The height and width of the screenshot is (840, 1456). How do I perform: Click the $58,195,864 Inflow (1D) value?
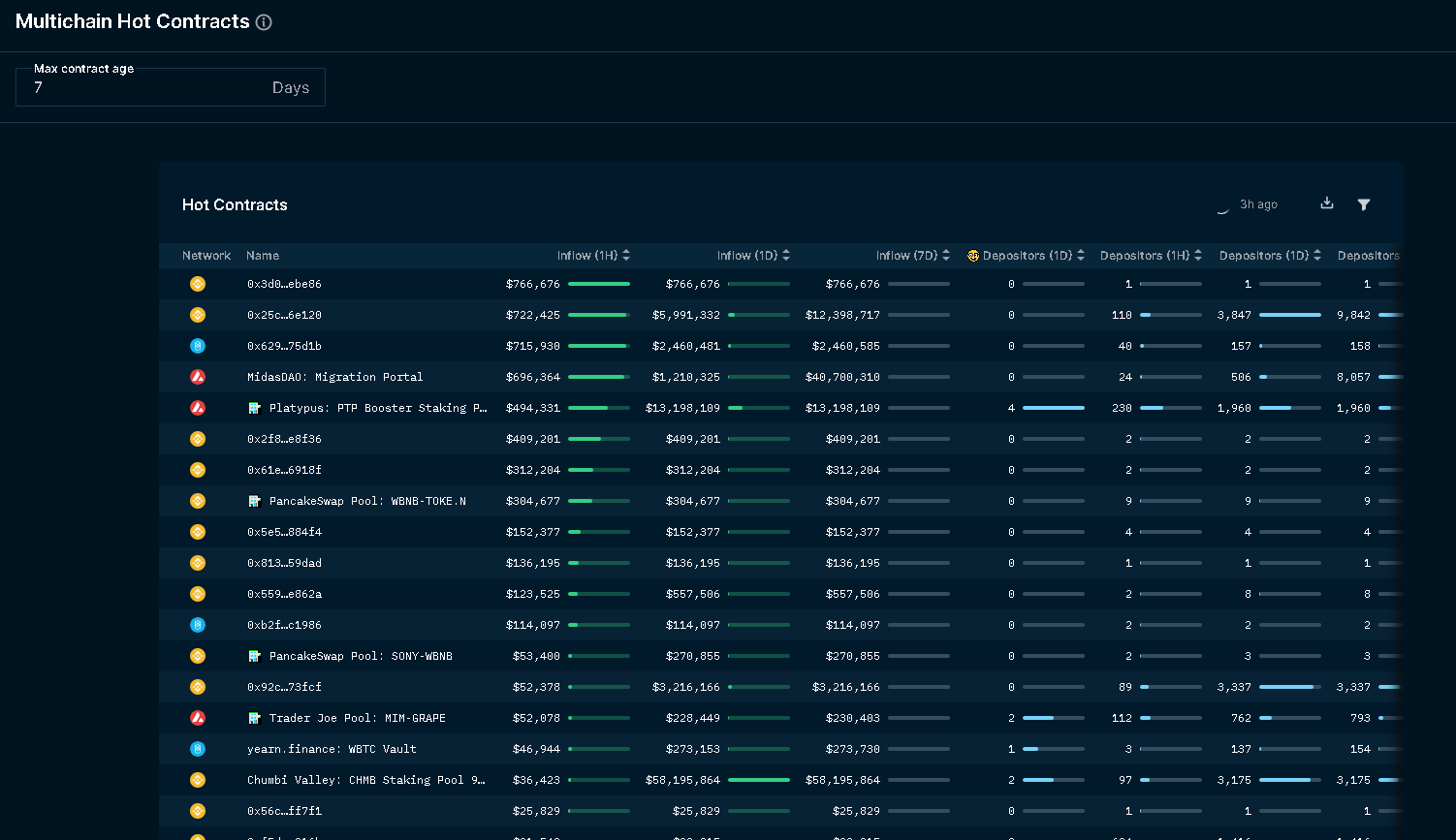(682, 780)
